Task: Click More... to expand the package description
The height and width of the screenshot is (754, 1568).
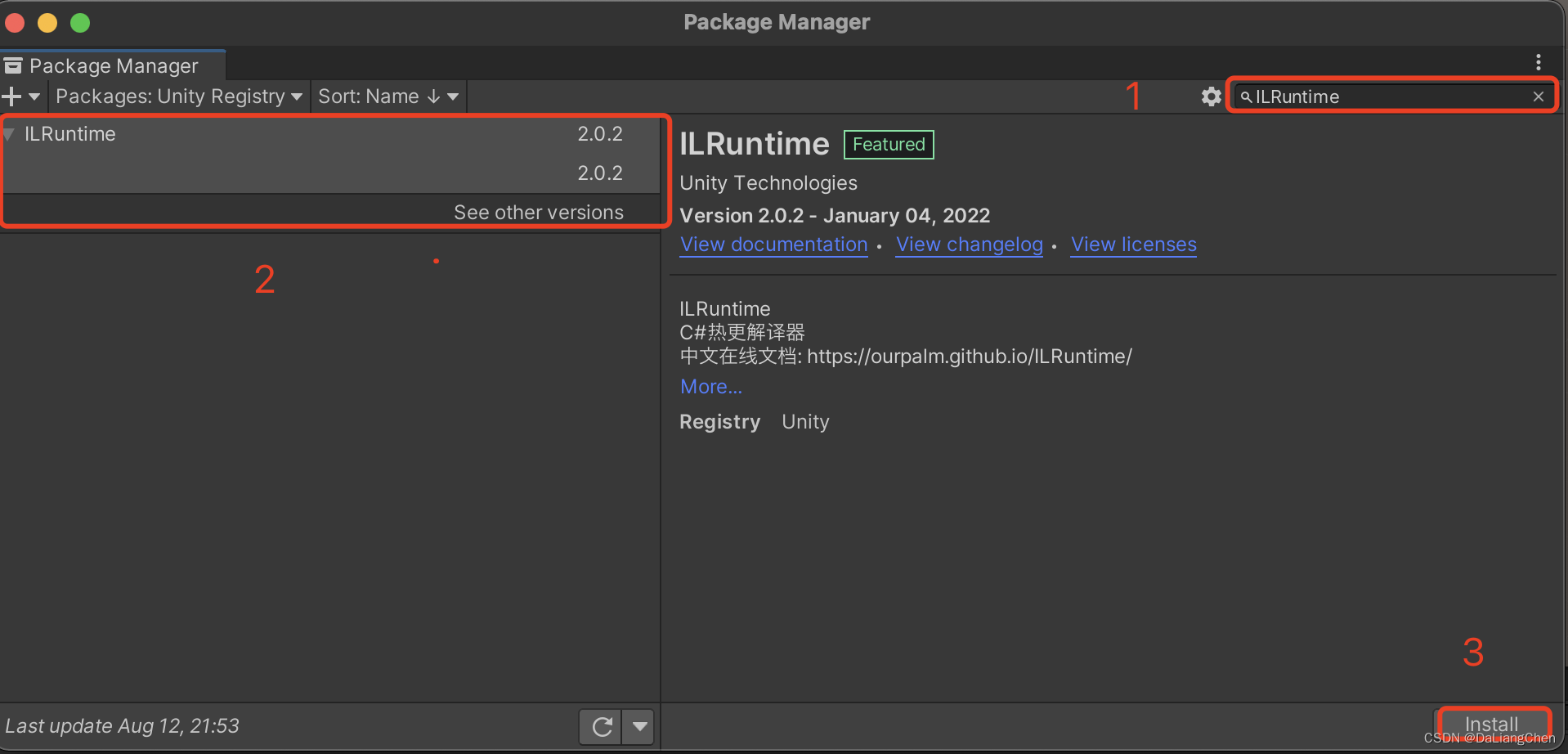Action: pos(710,386)
